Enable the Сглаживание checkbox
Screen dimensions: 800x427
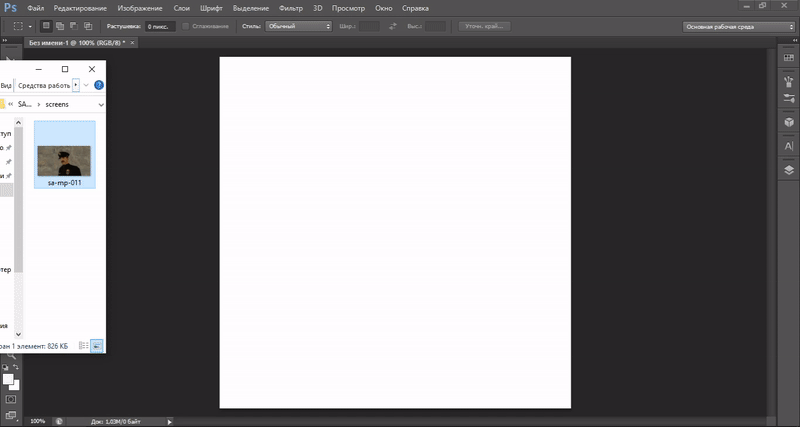coord(186,25)
